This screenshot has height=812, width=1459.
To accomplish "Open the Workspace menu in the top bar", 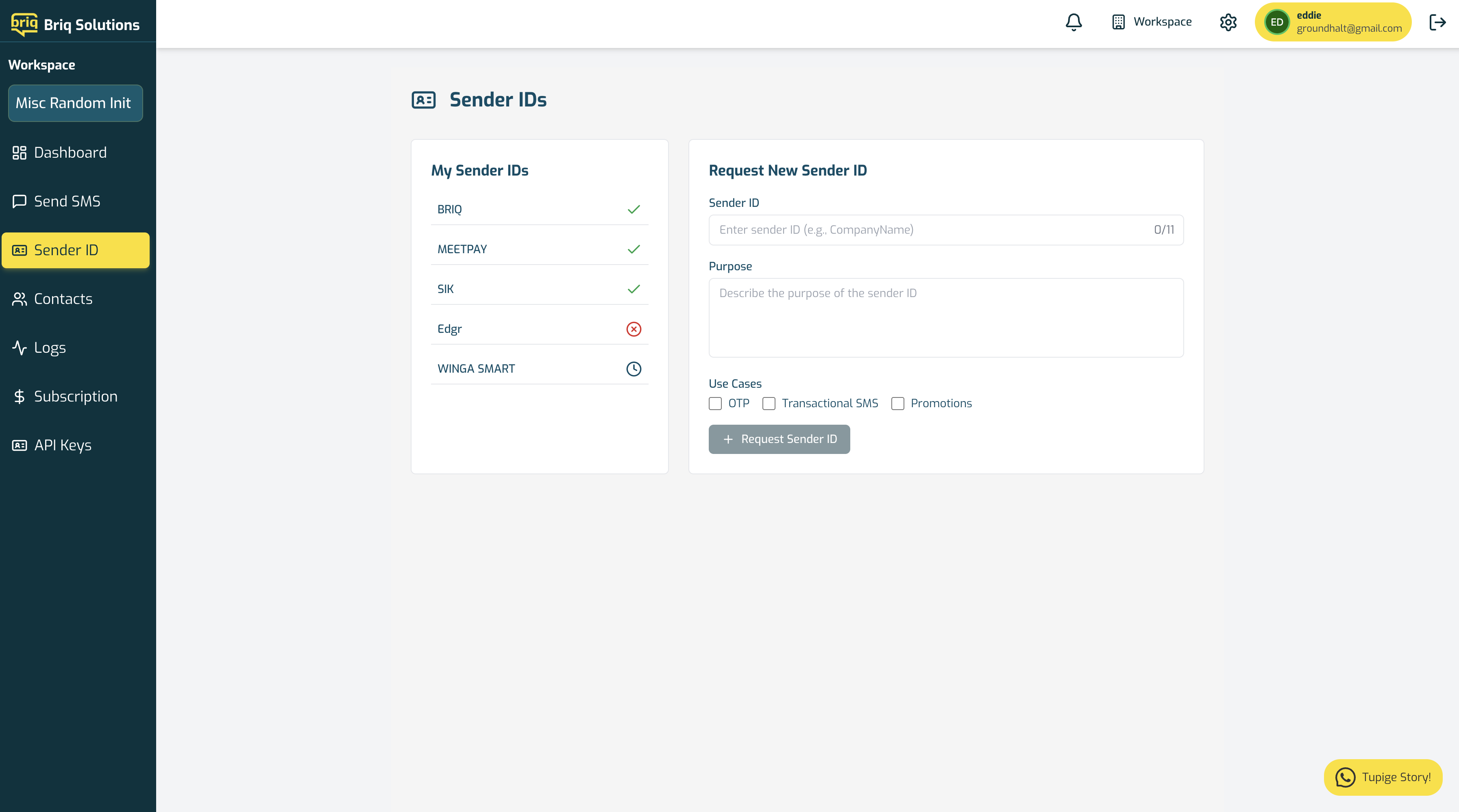I will pos(1152,22).
